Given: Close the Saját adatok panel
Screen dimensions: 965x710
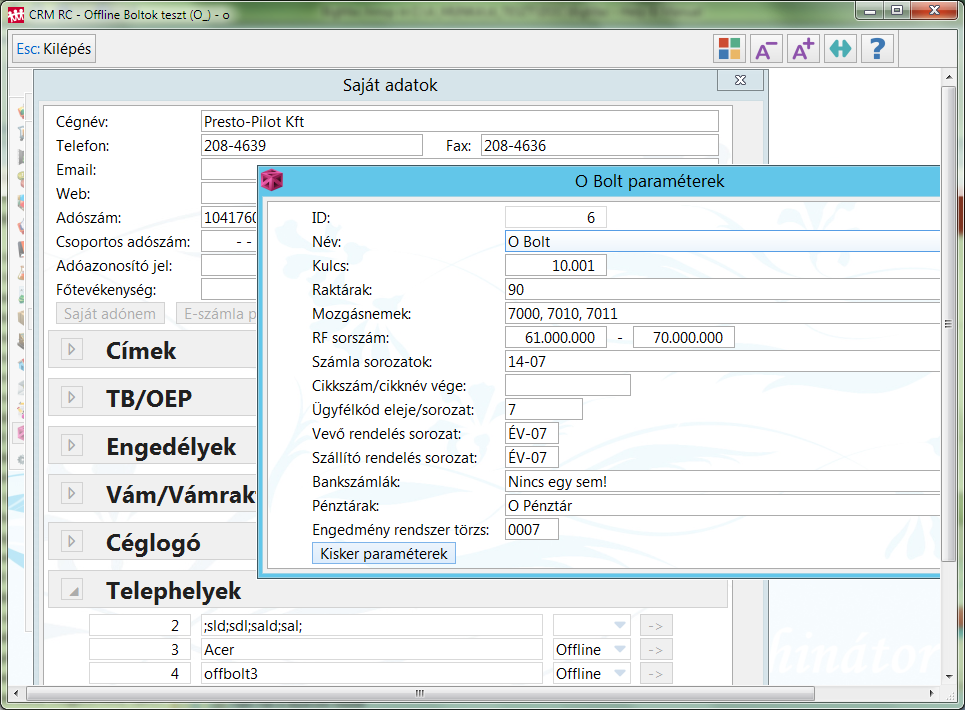Looking at the screenshot, I should (740, 80).
